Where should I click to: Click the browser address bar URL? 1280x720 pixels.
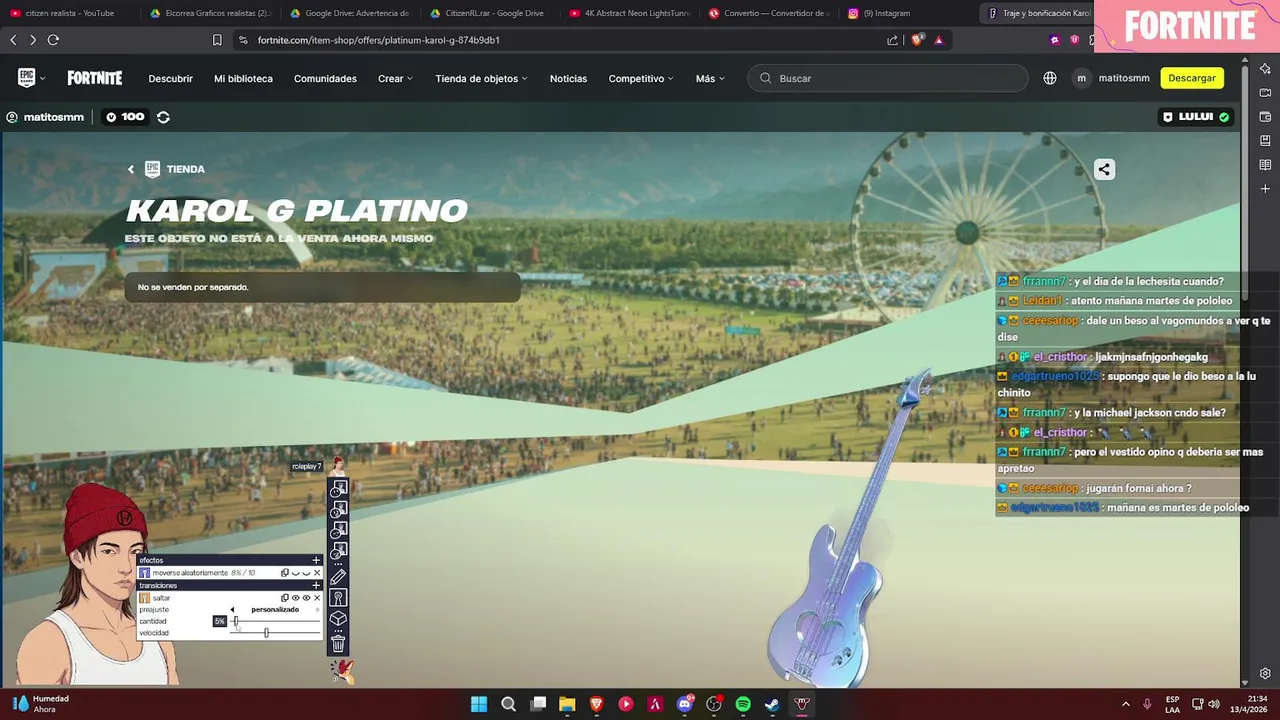(x=378, y=40)
